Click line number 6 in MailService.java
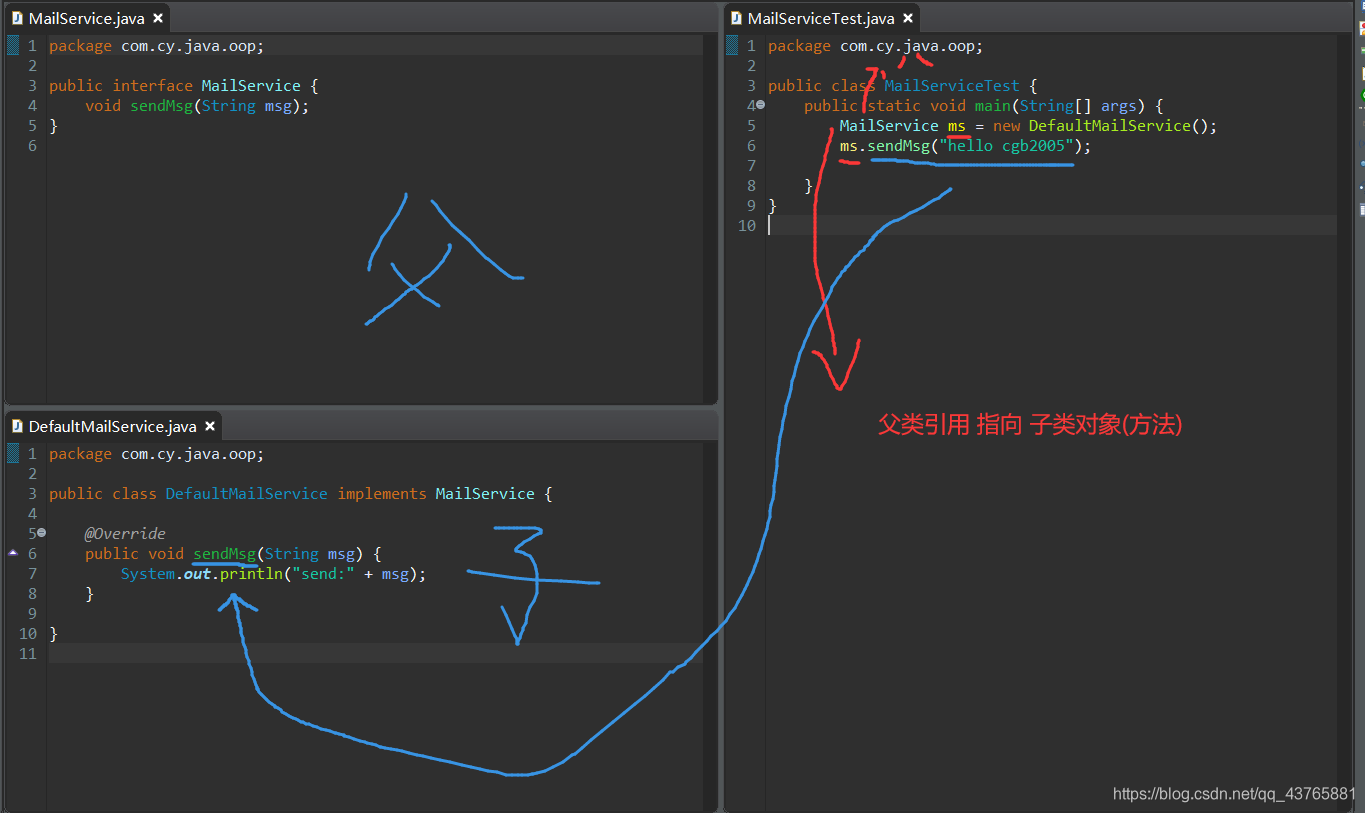 32,146
